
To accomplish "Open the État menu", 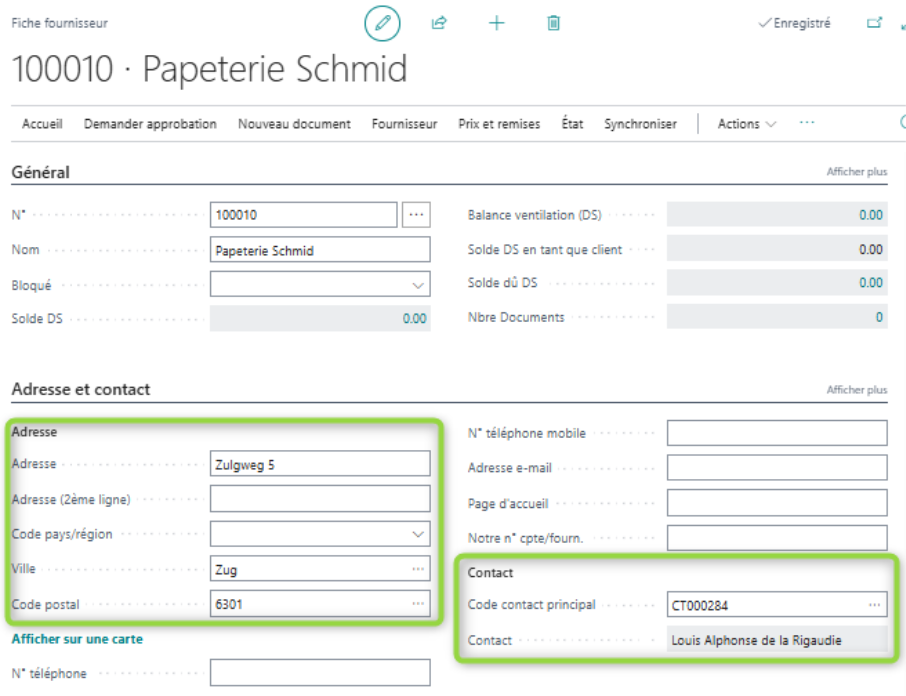I will click(x=572, y=124).
